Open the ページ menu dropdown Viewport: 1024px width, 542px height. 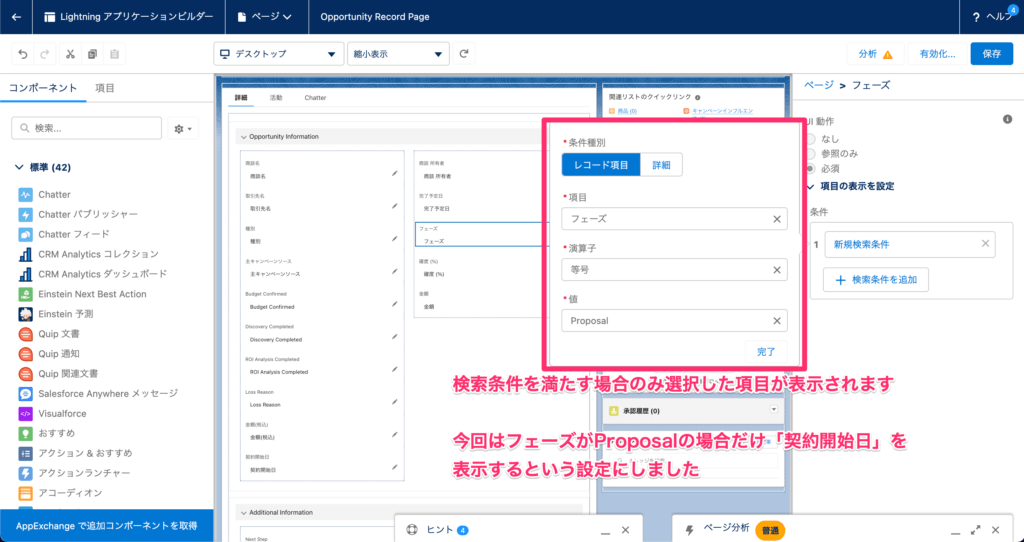264,17
